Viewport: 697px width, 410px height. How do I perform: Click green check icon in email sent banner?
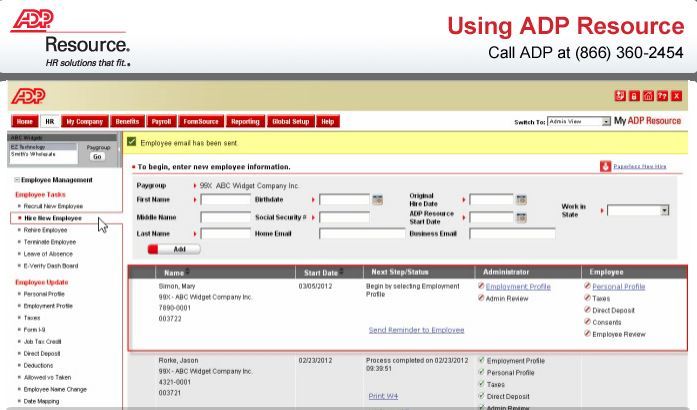[131, 142]
